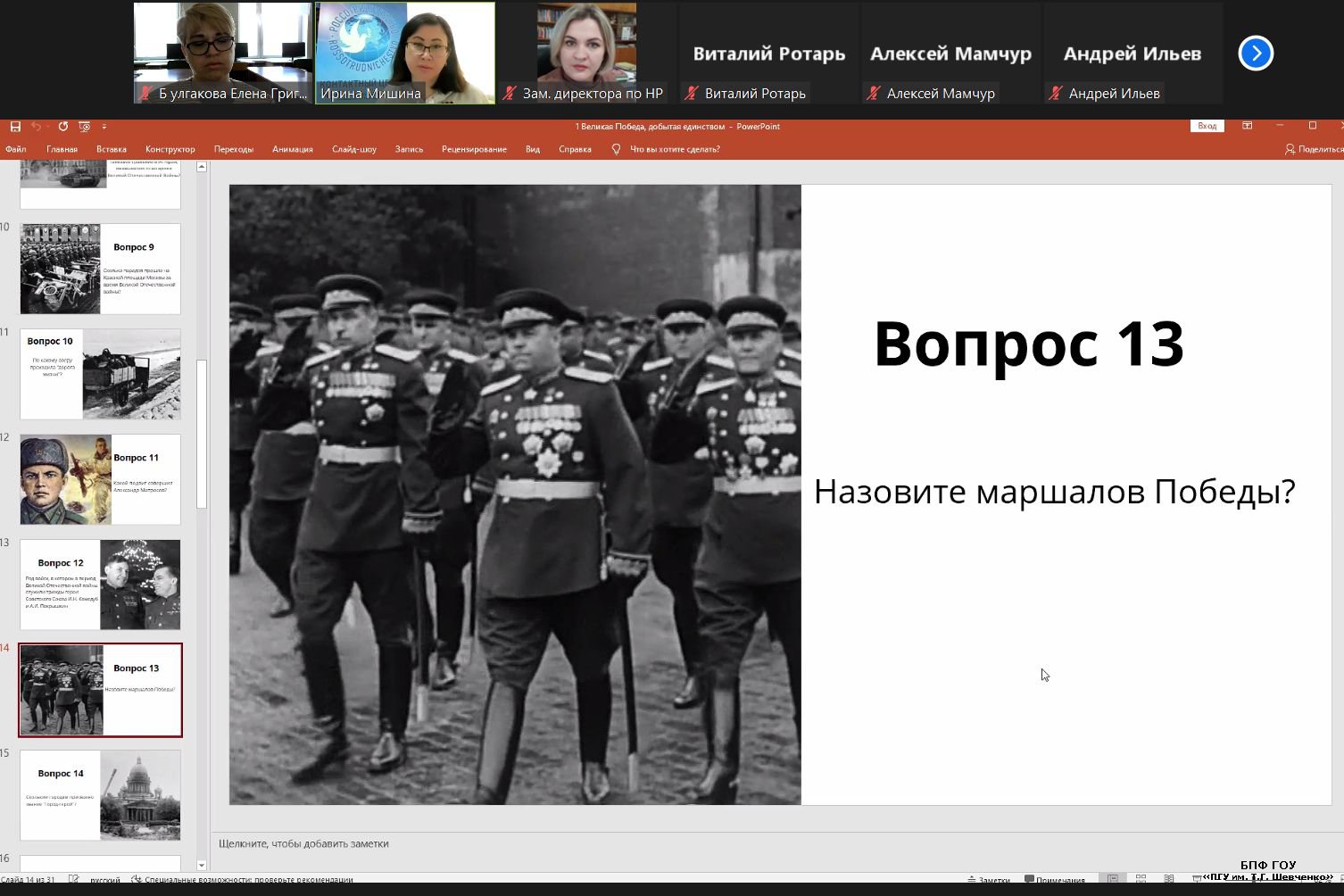Click the muted mic icon for Виталий Ротарь
Screen dimensions: 1344x896
click(x=691, y=93)
